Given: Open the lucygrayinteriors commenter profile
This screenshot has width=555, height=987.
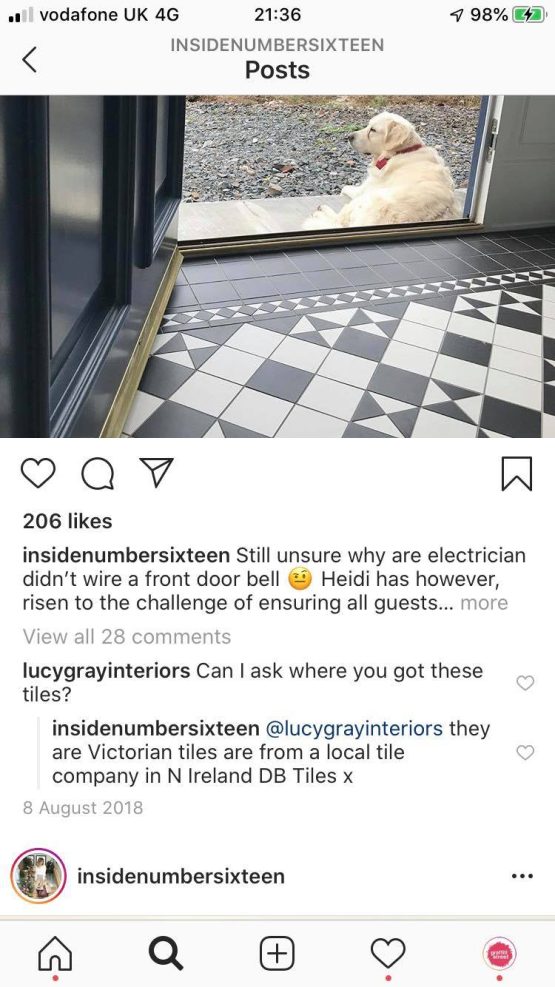Looking at the screenshot, I should click(x=106, y=671).
